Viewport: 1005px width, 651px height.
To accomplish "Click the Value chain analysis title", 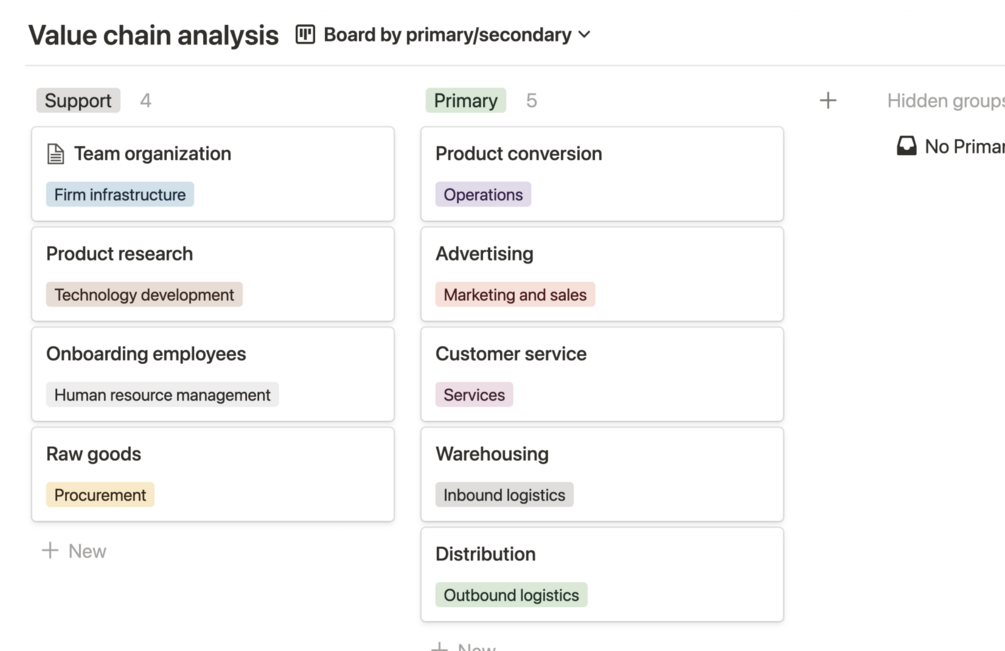I will 153,36.
